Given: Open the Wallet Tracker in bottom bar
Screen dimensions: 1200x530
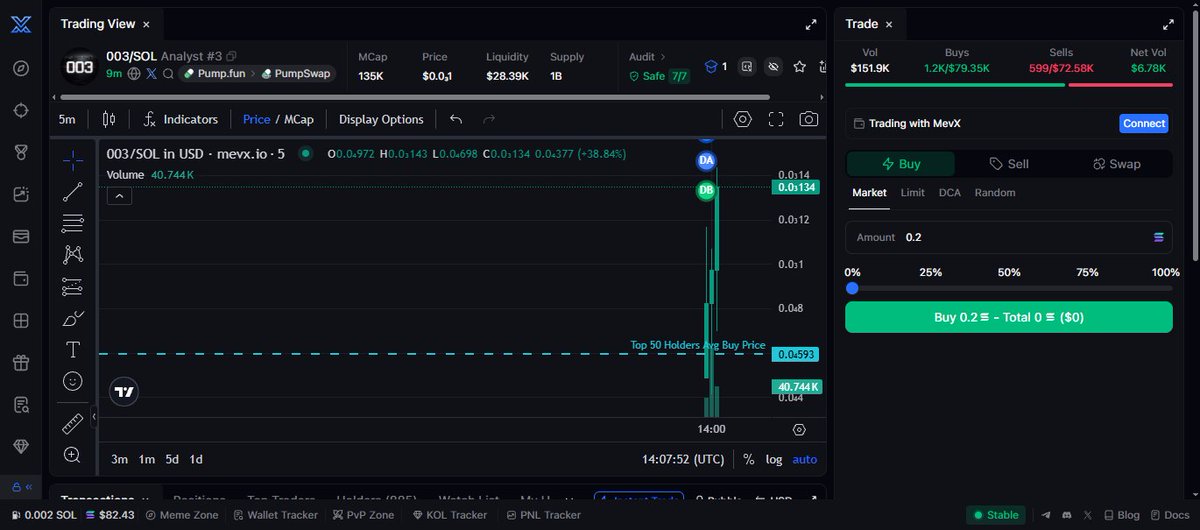Looking at the screenshot, I should (x=275, y=515).
